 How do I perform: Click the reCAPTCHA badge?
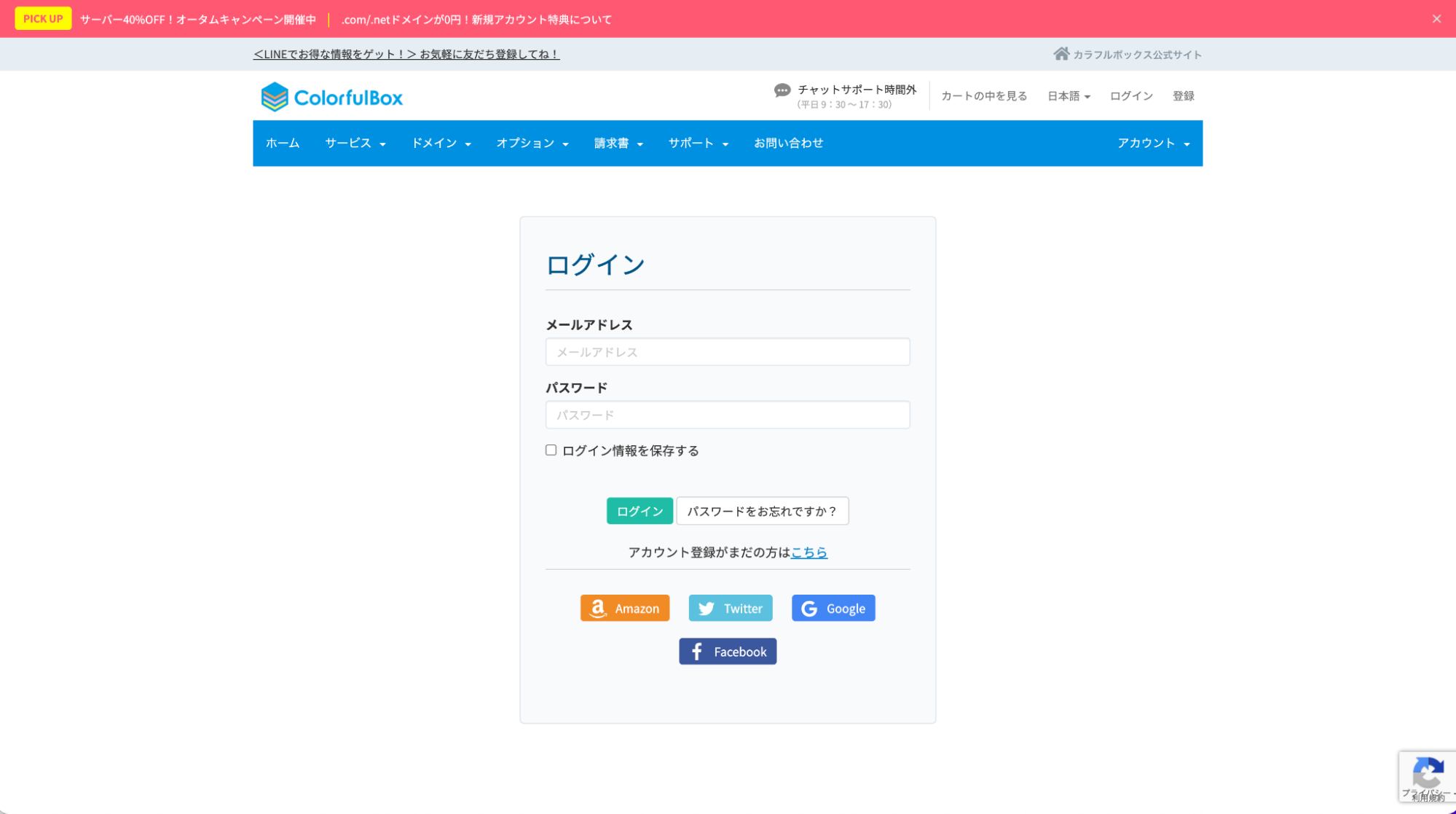click(x=1427, y=777)
